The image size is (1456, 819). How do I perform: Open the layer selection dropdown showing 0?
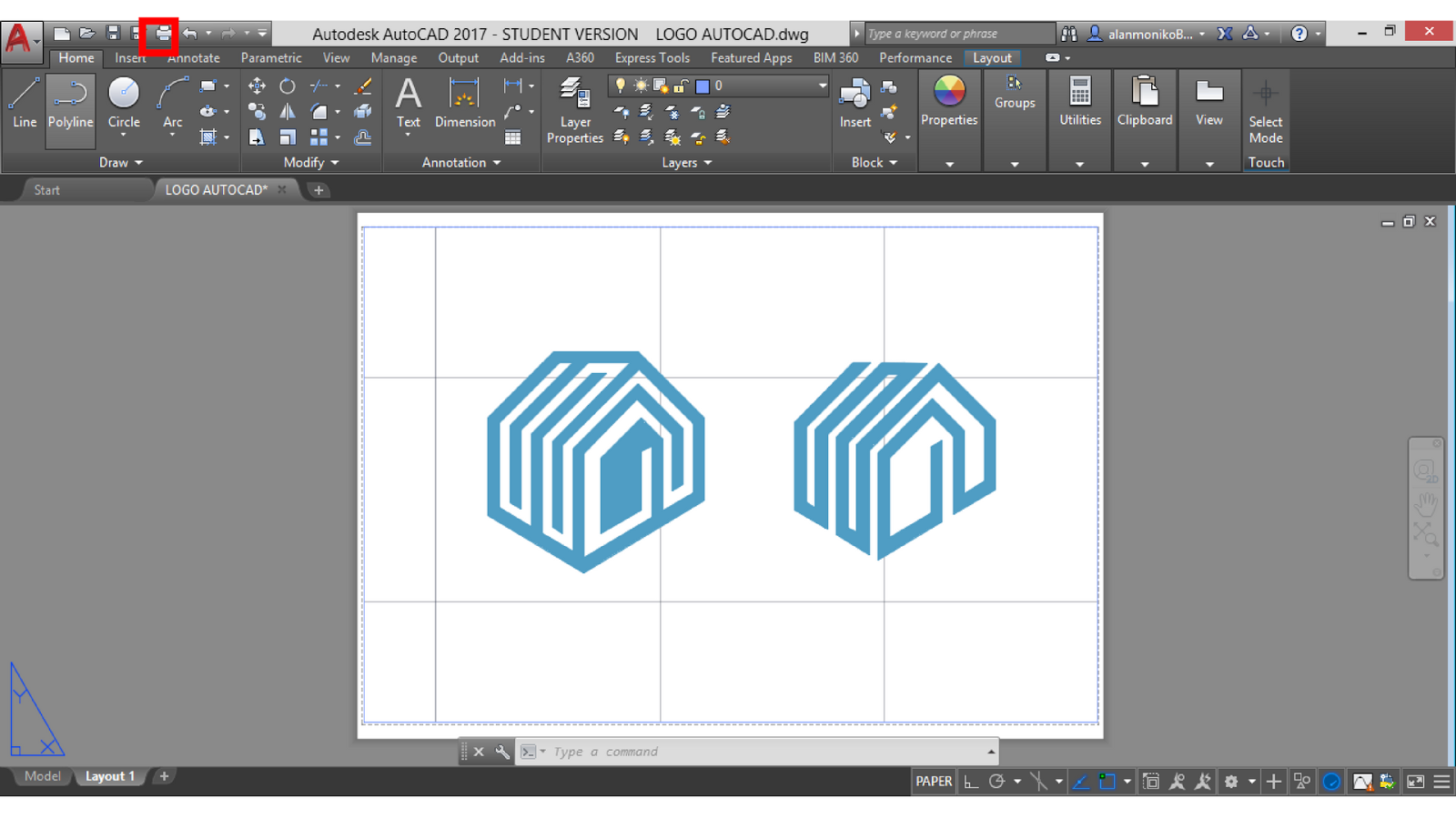[x=822, y=86]
